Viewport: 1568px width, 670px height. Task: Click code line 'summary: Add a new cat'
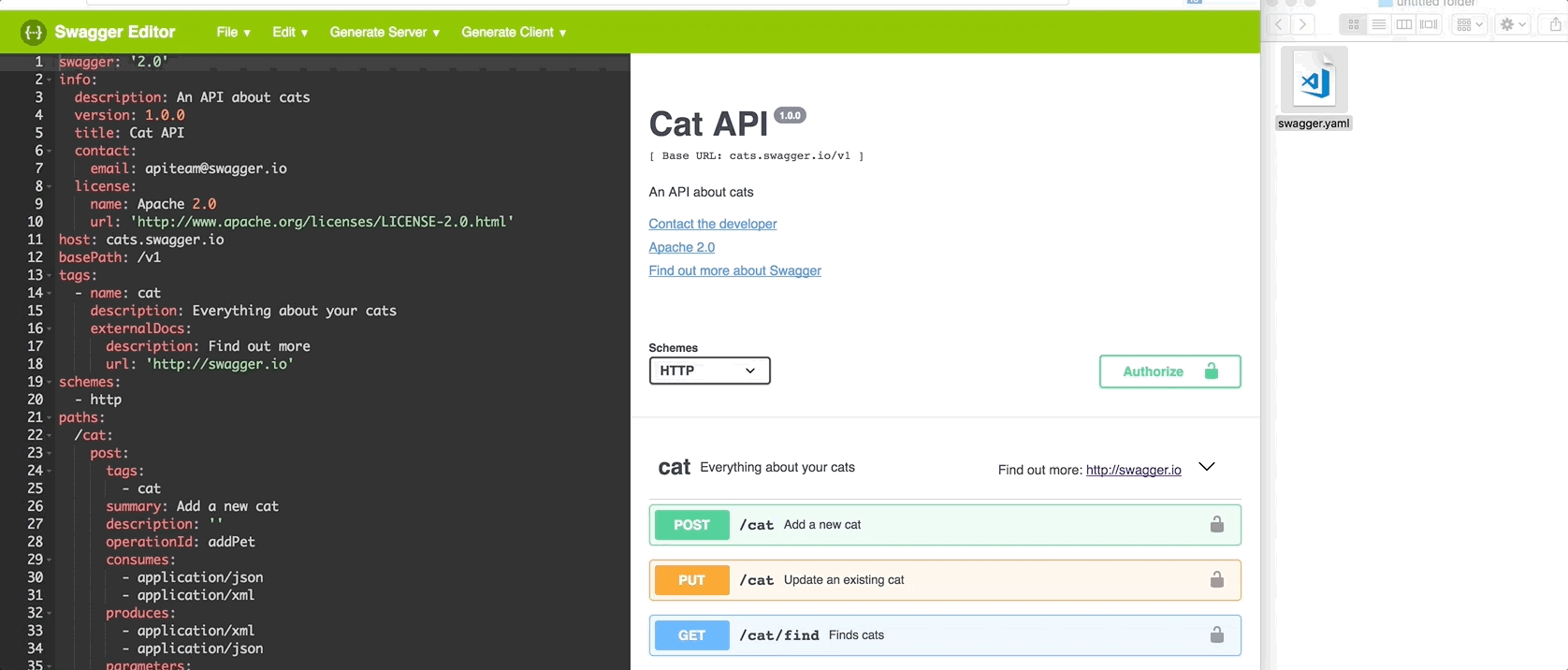[192, 506]
